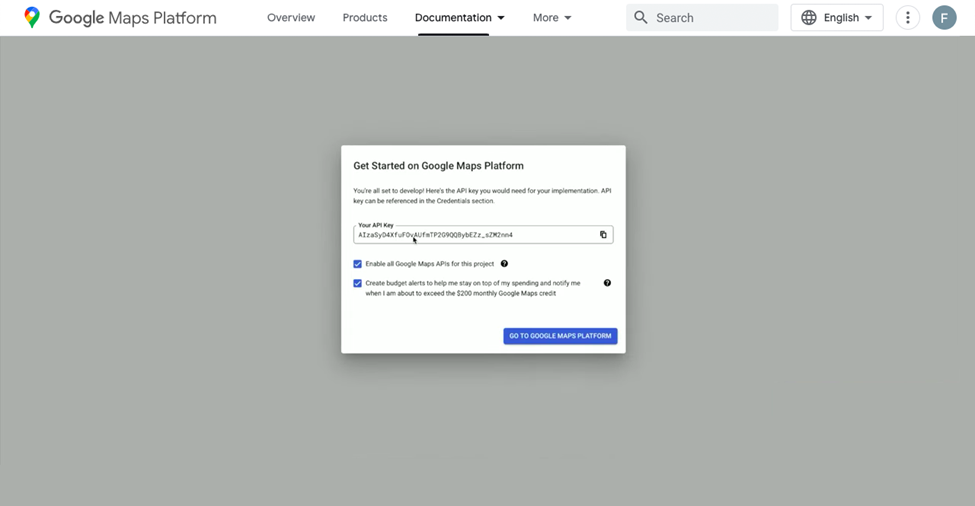This screenshot has height=506, width=975.
Task: Click the search magnifier icon
Action: tap(640, 17)
